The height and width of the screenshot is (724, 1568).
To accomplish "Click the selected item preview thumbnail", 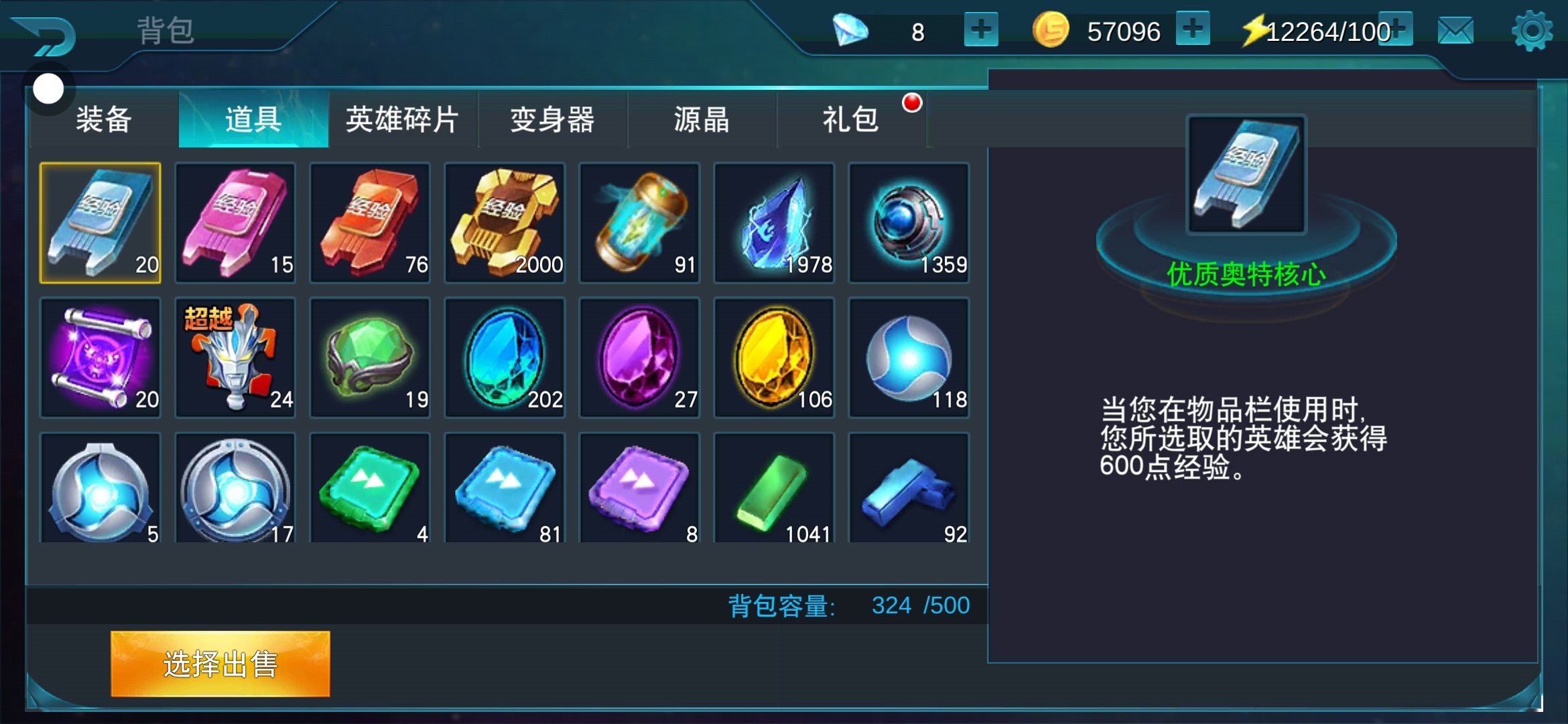I will (x=1246, y=175).
